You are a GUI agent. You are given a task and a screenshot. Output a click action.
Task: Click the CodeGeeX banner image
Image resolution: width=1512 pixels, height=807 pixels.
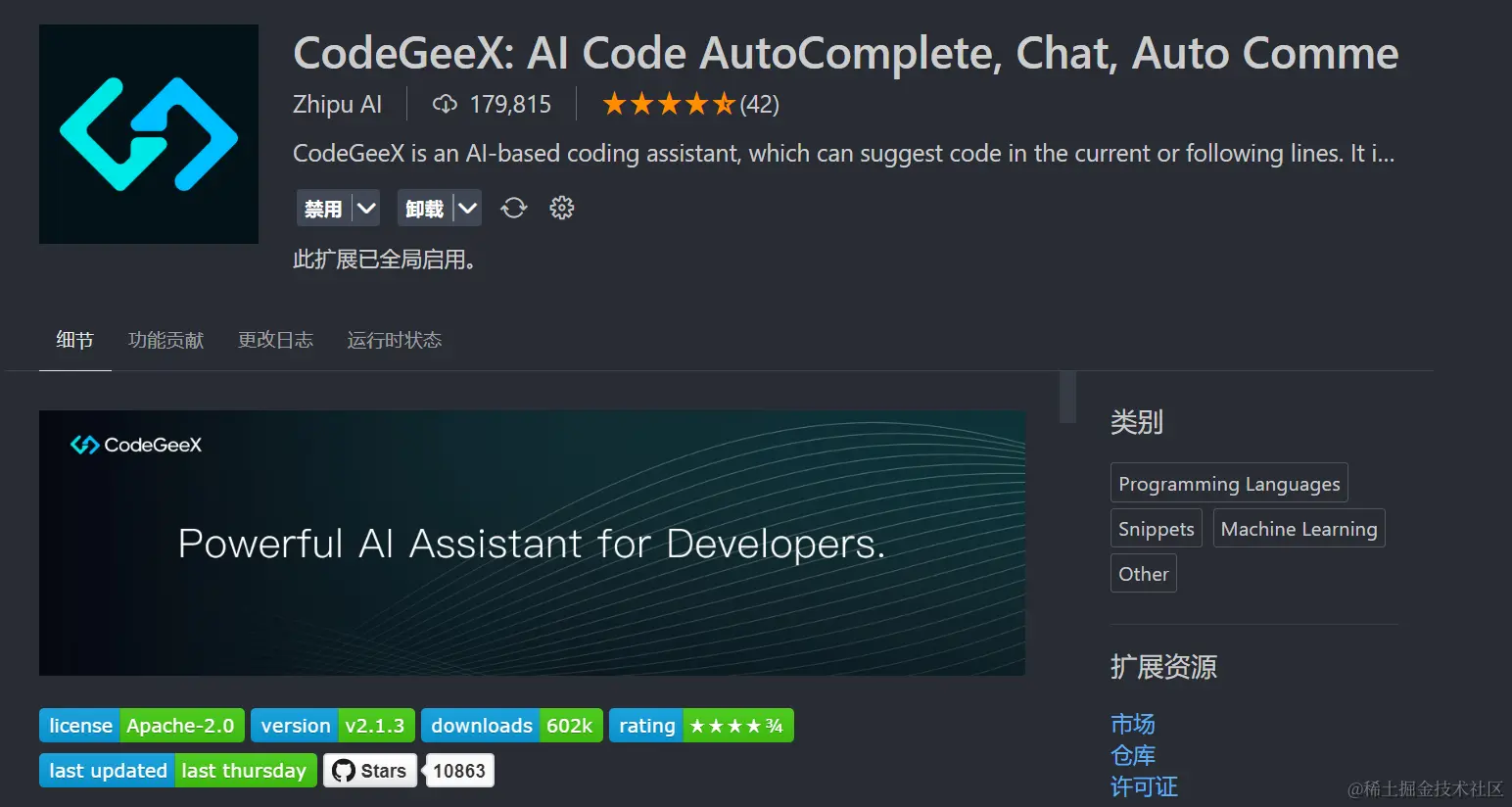pyautogui.click(x=532, y=543)
